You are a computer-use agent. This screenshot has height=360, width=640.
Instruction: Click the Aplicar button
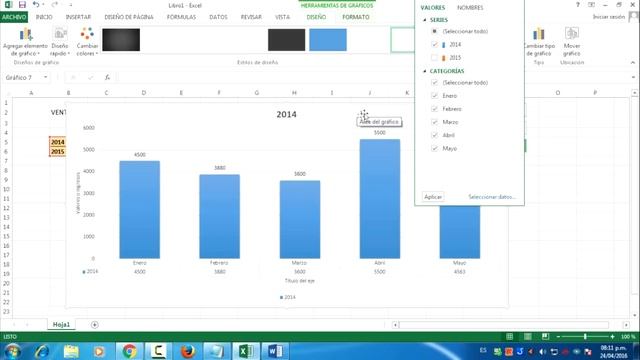click(433, 197)
